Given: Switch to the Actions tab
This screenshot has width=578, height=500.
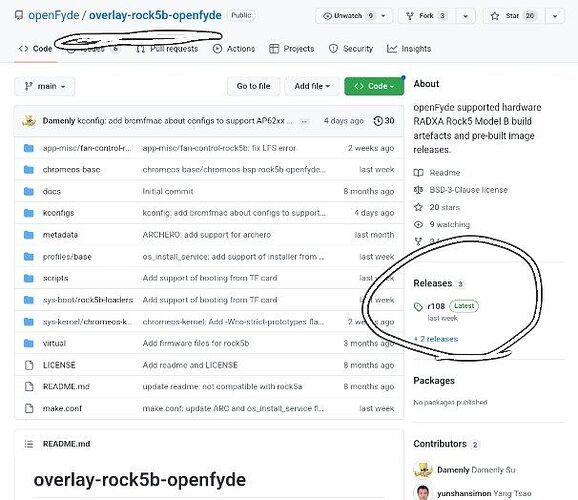Looking at the screenshot, I should coord(234,49).
